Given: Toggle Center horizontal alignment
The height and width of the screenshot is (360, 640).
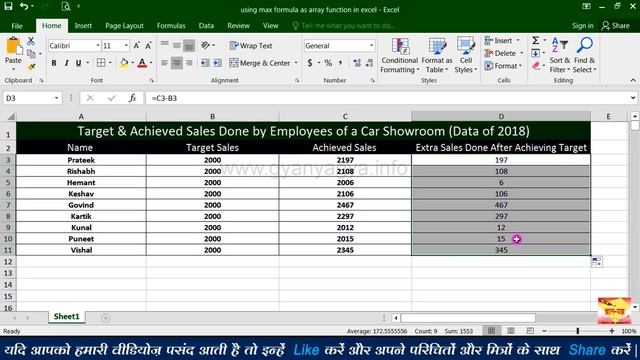Looking at the screenshot, I should tap(177, 63).
